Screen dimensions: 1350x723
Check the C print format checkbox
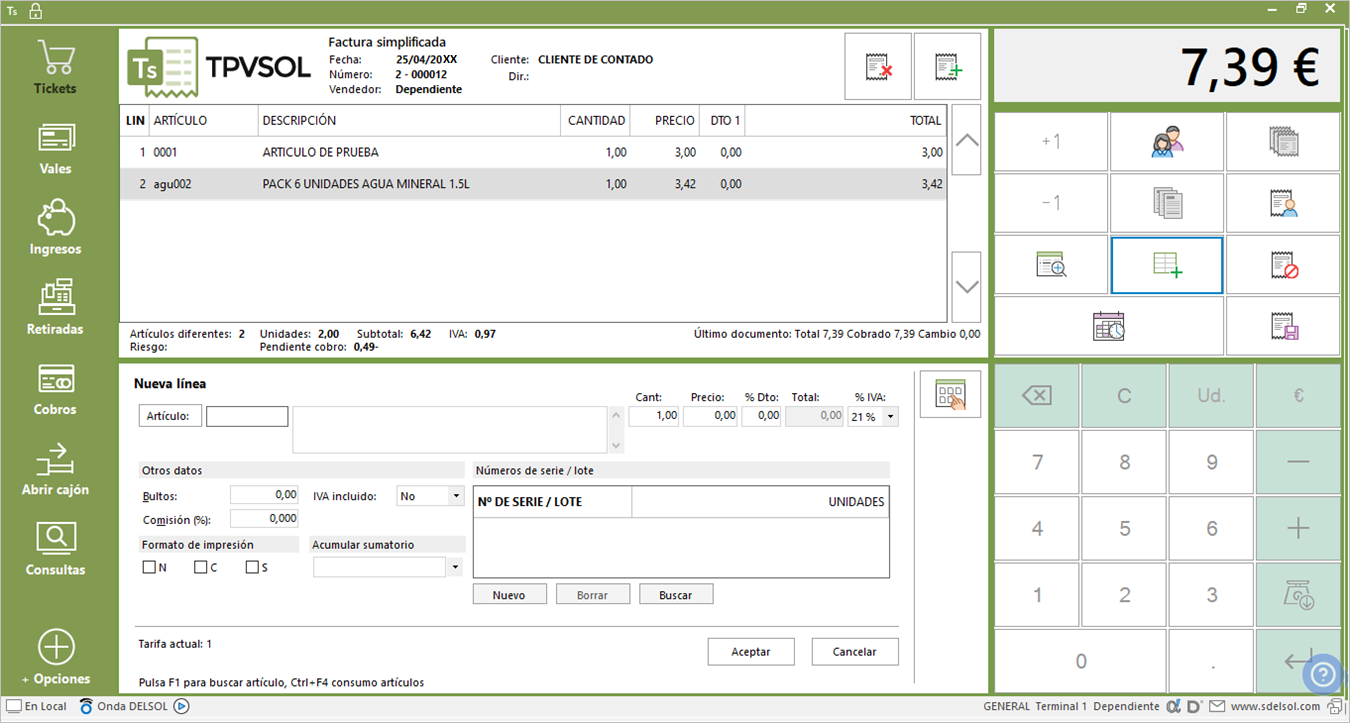201,567
